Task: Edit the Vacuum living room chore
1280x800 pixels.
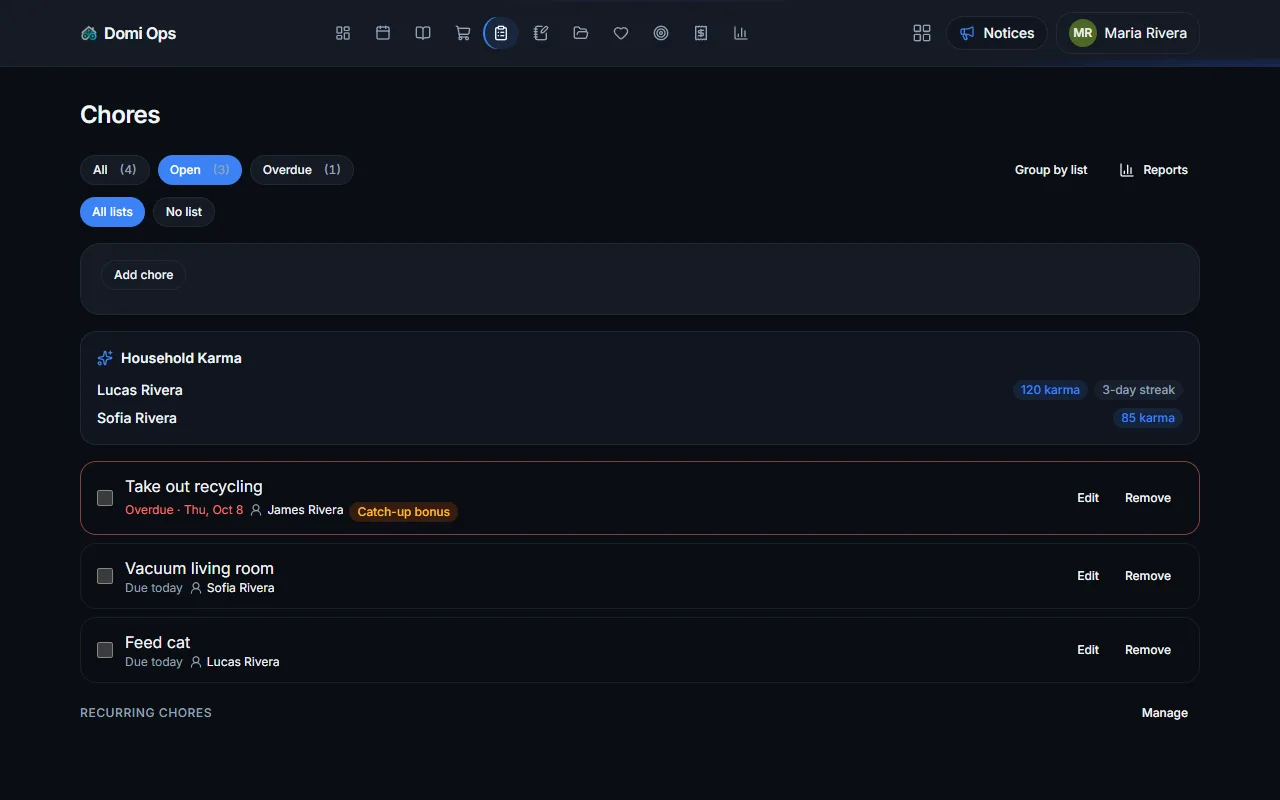Action: (1088, 576)
